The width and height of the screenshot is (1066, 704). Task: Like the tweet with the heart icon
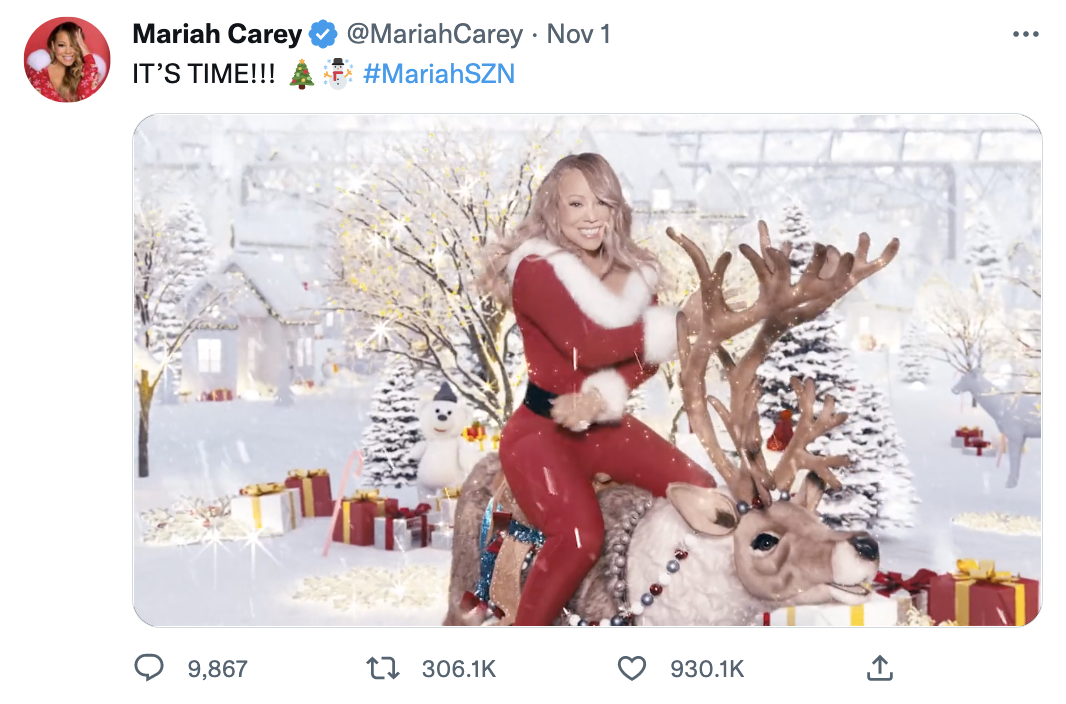click(631, 668)
